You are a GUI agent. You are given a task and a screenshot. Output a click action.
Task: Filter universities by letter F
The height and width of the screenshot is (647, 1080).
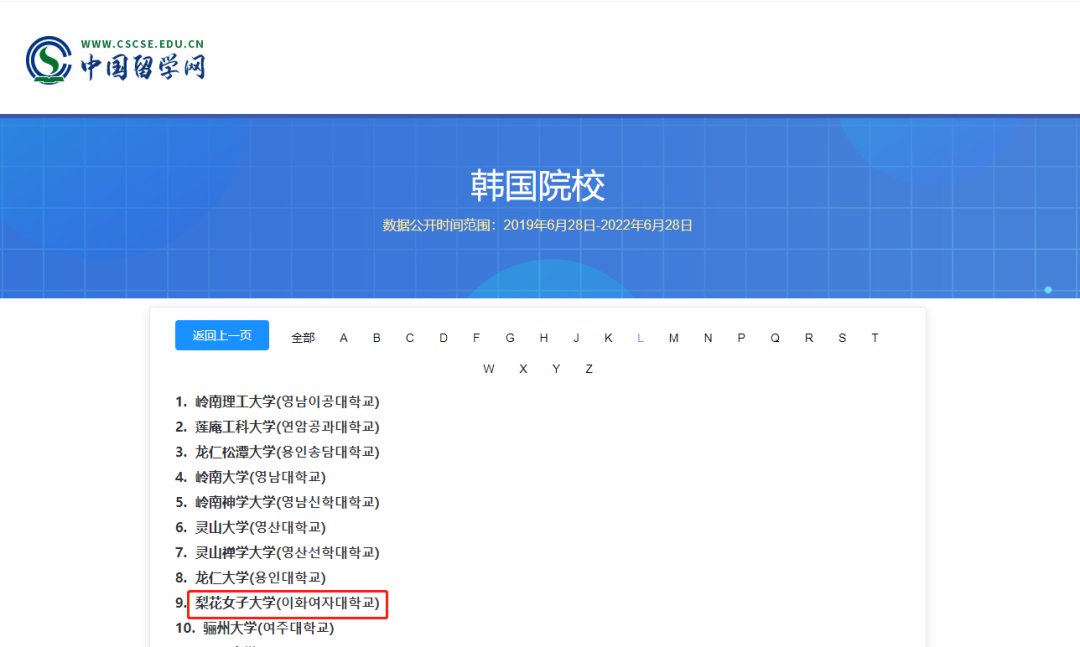[x=476, y=338]
